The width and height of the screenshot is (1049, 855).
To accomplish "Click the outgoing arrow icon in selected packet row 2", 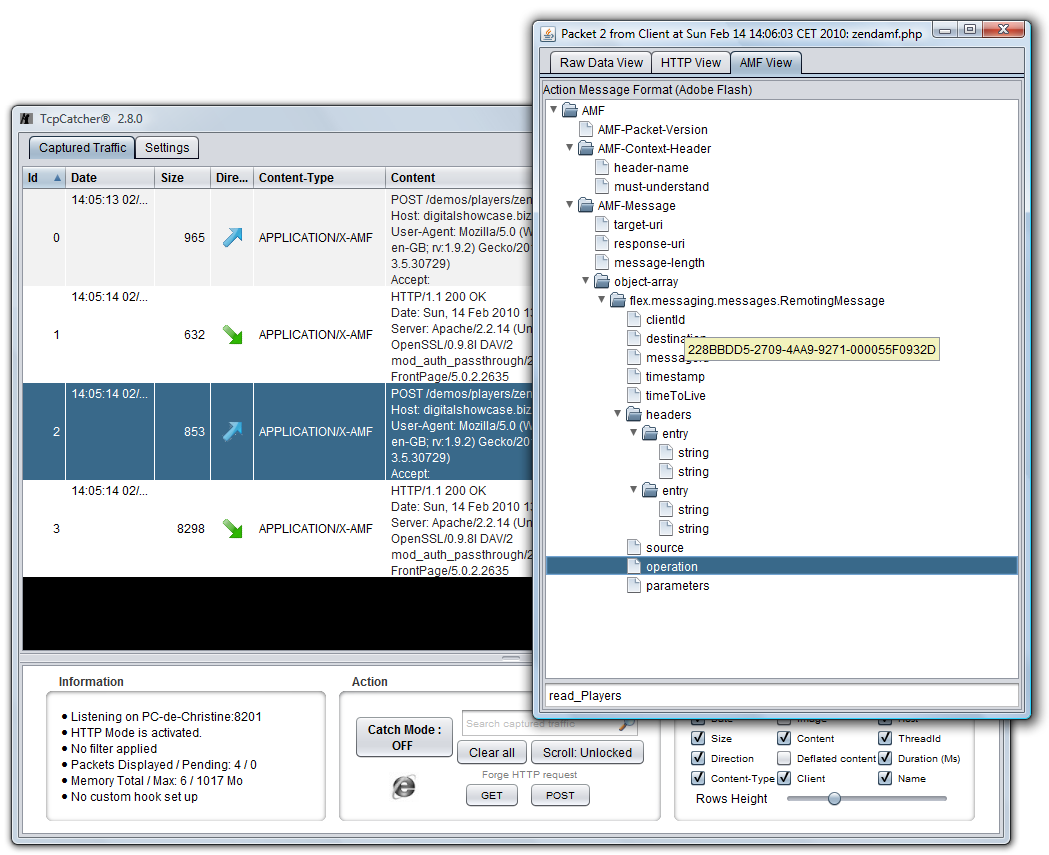I will click(x=232, y=432).
